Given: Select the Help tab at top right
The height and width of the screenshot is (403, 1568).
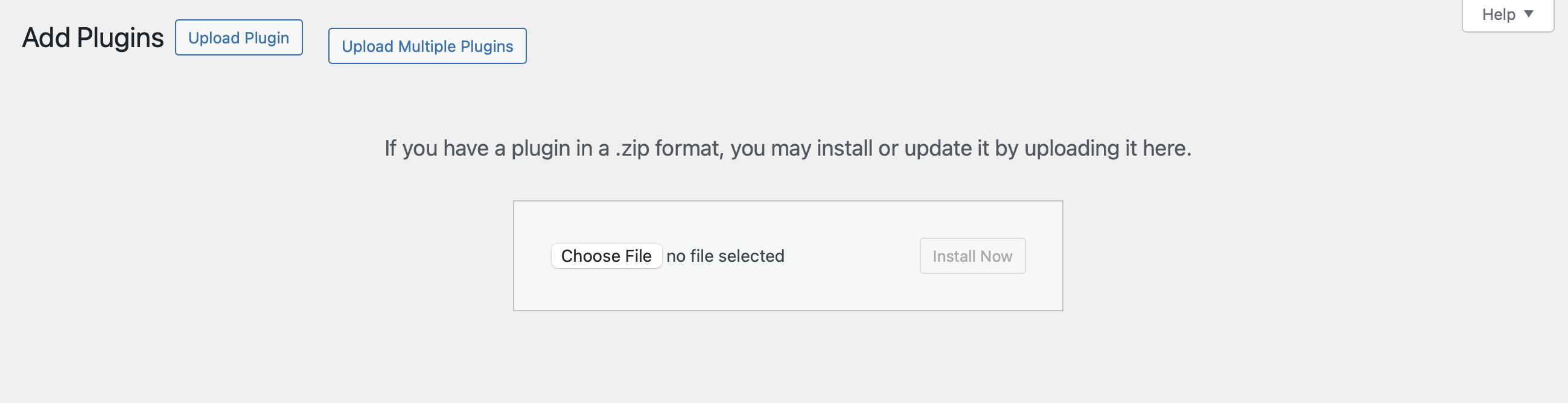Looking at the screenshot, I should click(1506, 13).
